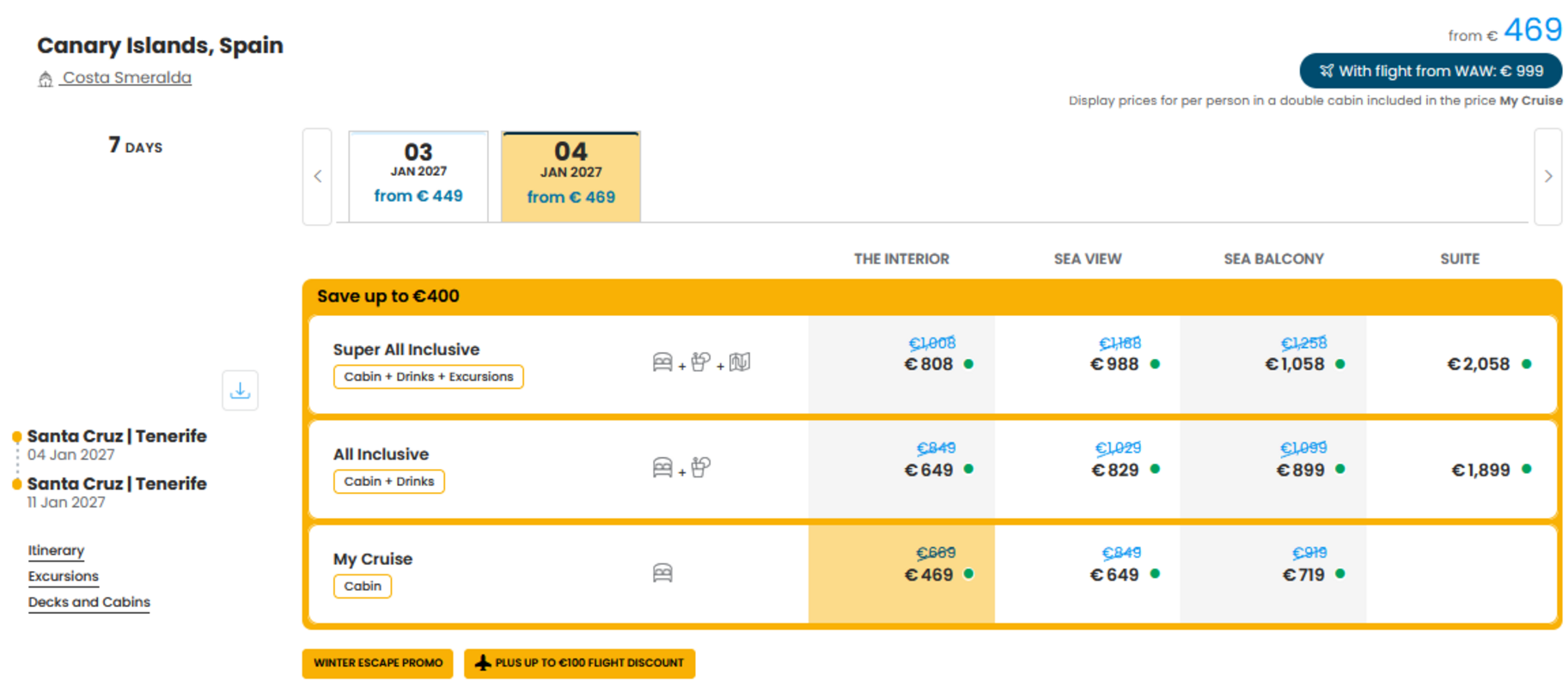Click Plus up to €100 flight discount badge
Screen dimensions: 1568x687
tap(580, 663)
